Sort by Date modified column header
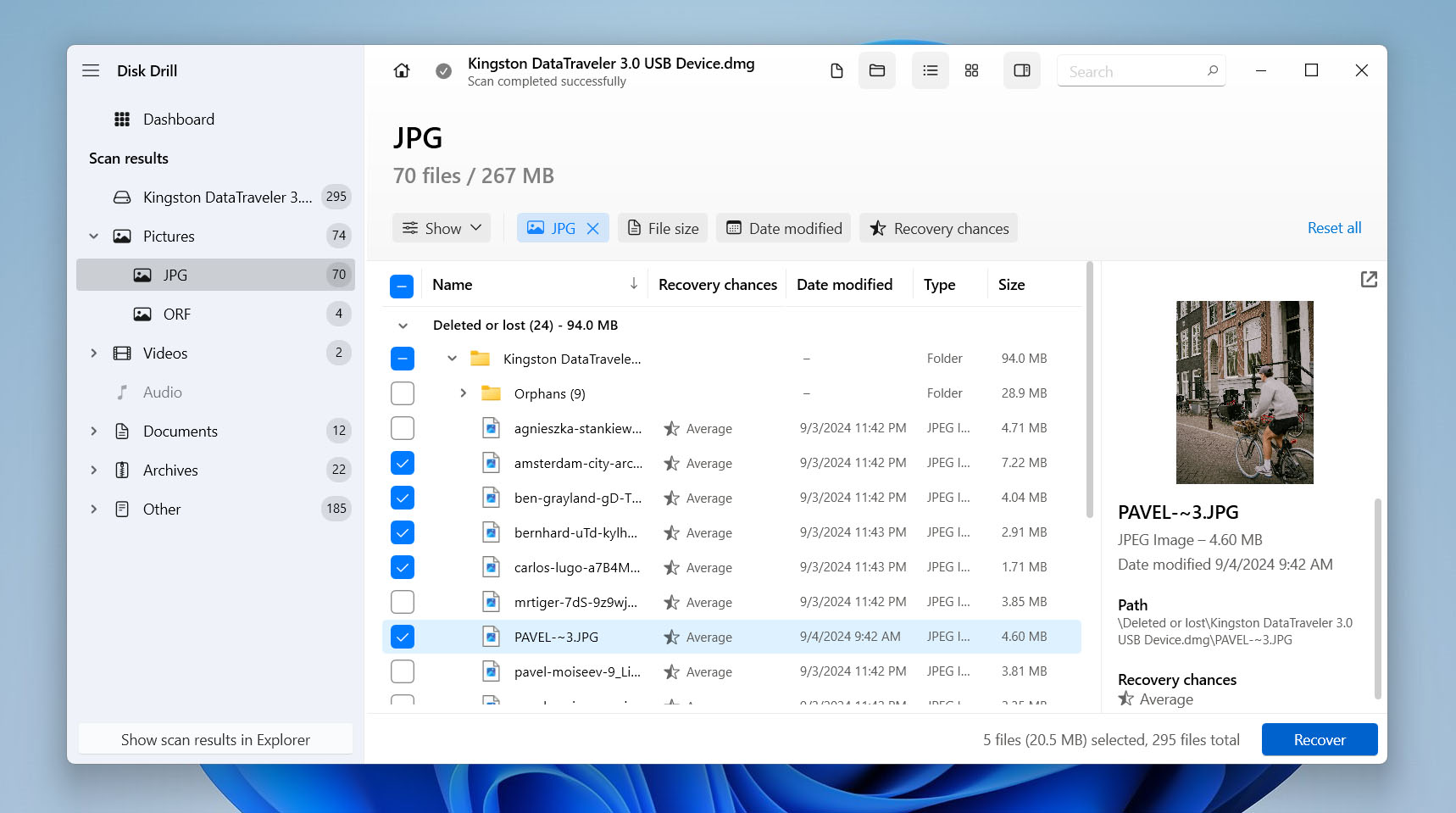 point(844,285)
